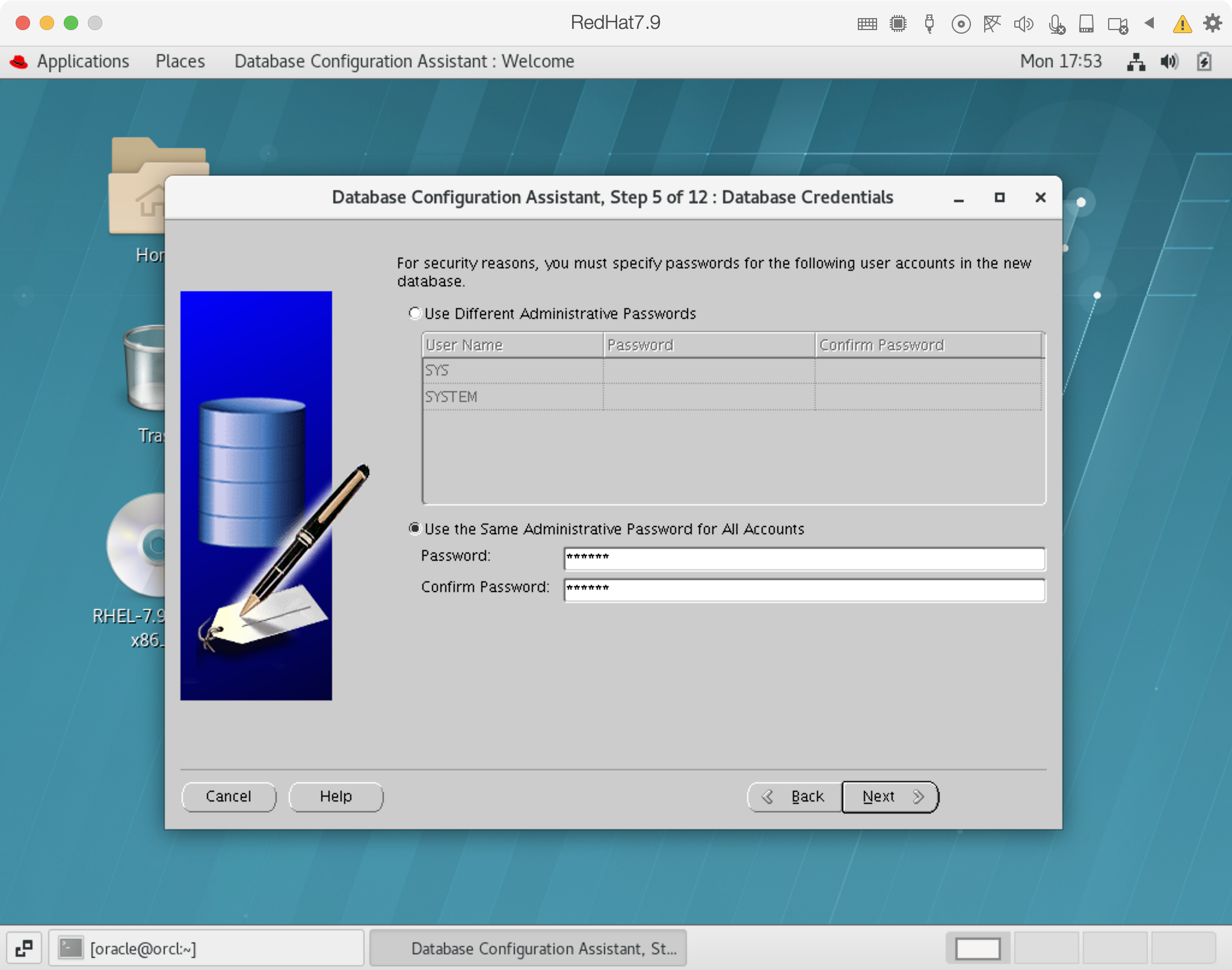Image resolution: width=1232 pixels, height=970 pixels.
Task: Click the volume speaker icon in GNOME panel
Action: 1169,61
